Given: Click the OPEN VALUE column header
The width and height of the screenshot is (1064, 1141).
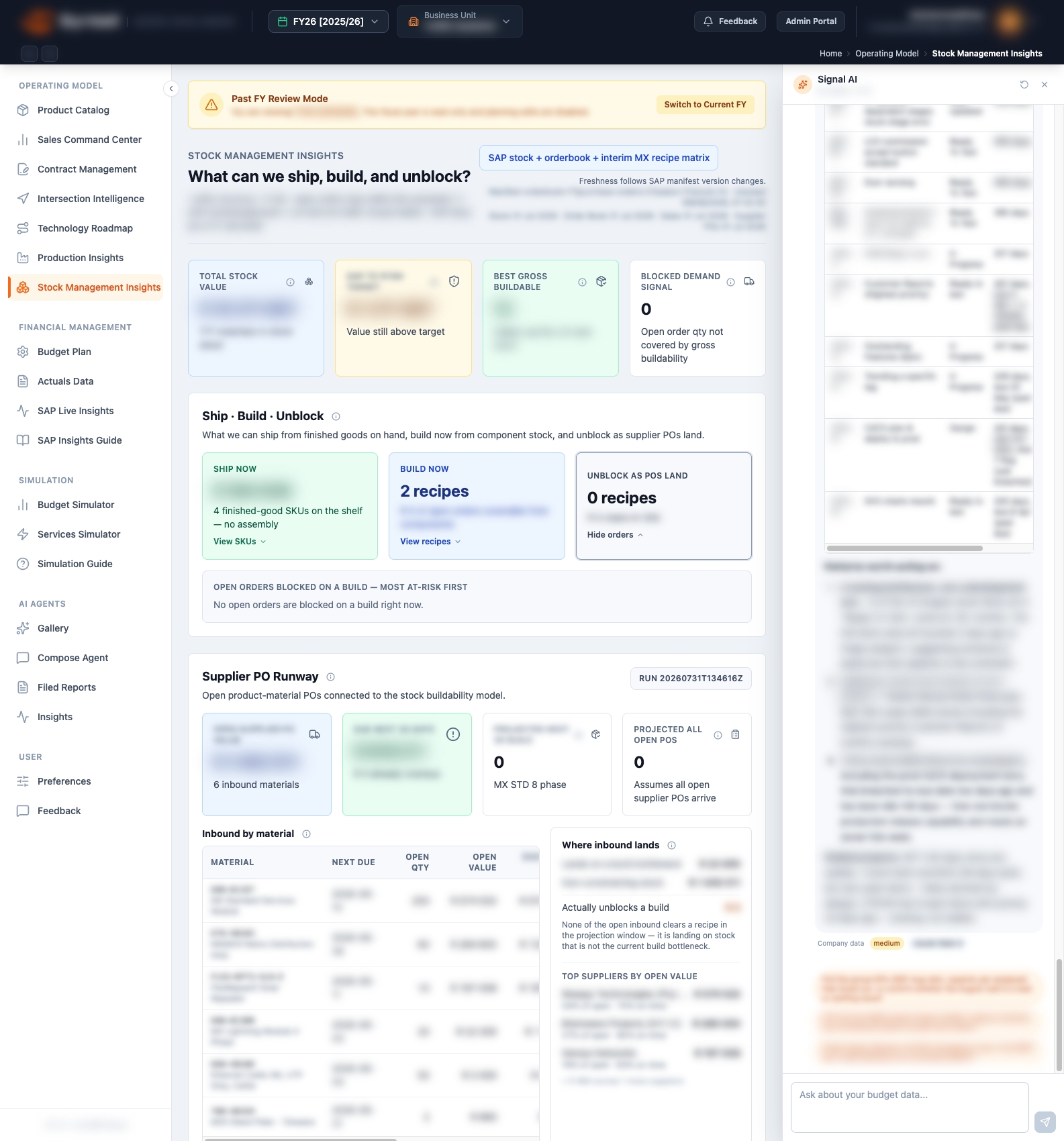Looking at the screenshot, I should tap(483, 862).
